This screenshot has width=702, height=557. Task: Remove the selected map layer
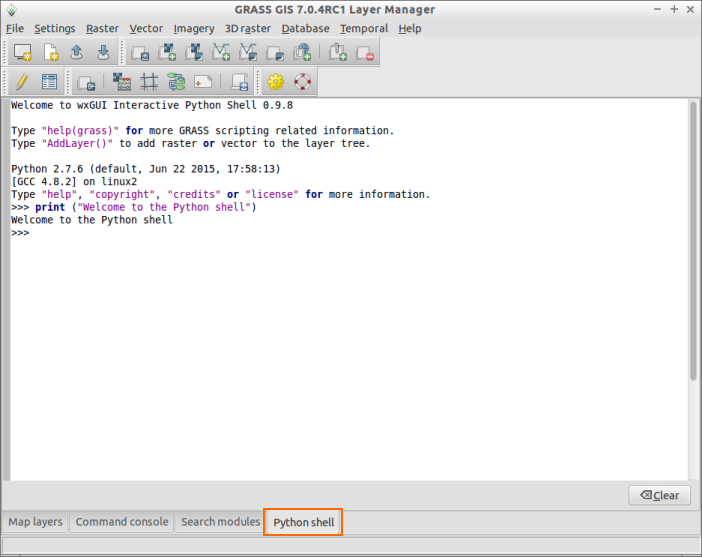(365, 52)
